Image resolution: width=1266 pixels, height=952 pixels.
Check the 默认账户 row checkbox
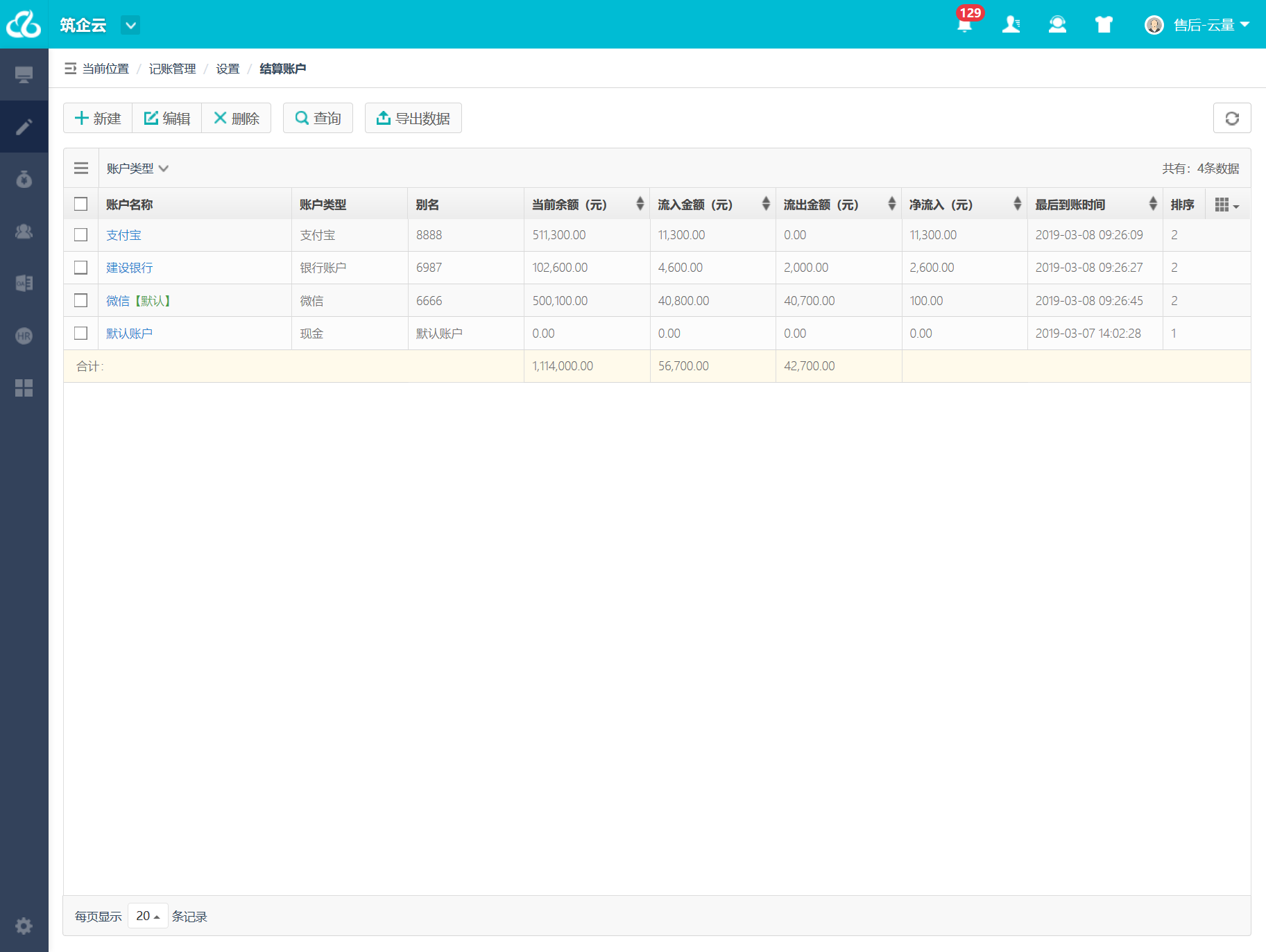[80, 334]
